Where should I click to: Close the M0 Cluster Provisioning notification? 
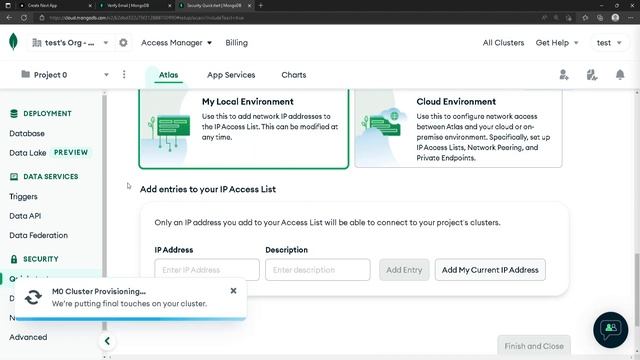[233, 291]
